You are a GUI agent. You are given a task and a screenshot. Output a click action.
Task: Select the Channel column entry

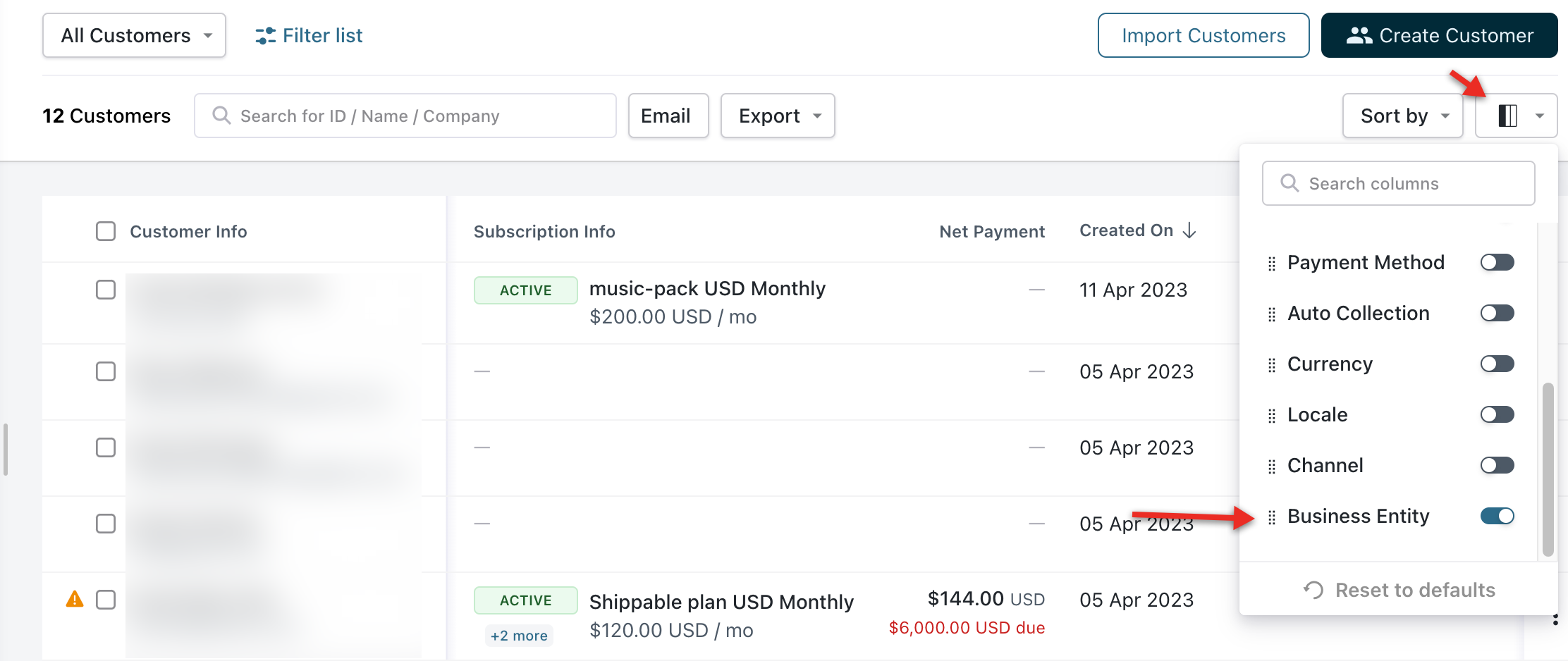click(1325, 465)
